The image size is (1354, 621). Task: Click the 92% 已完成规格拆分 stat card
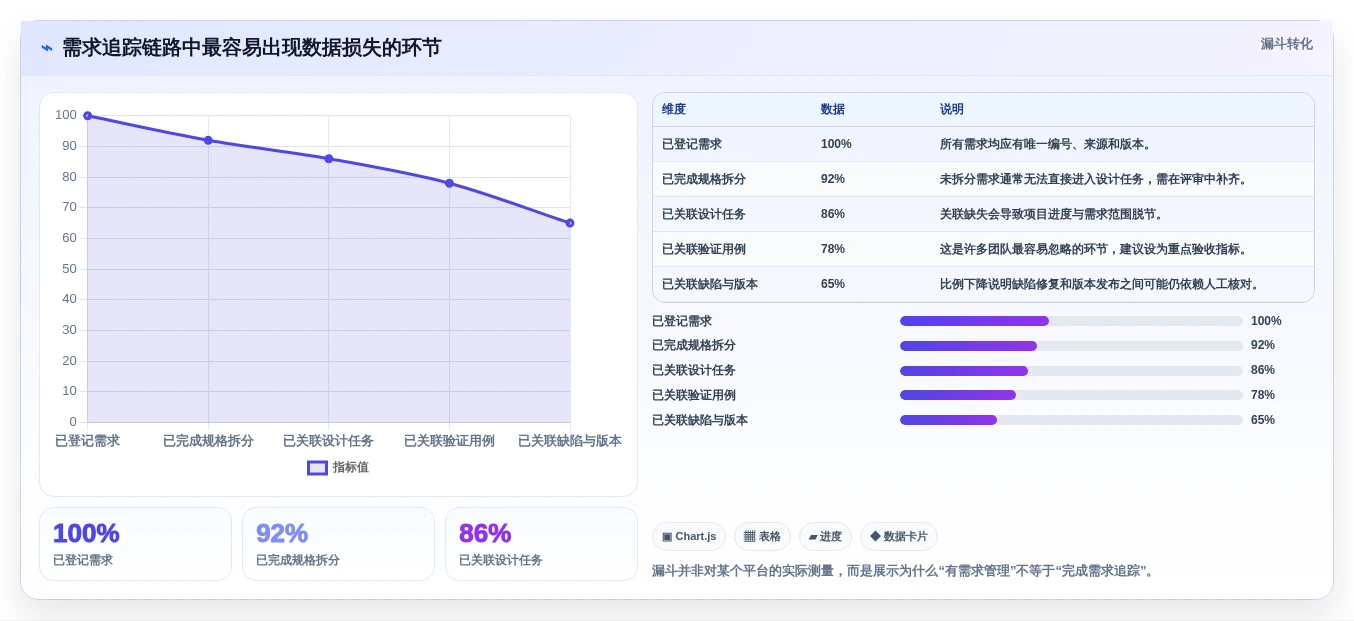pyautogui.click(x=338, y=544)
